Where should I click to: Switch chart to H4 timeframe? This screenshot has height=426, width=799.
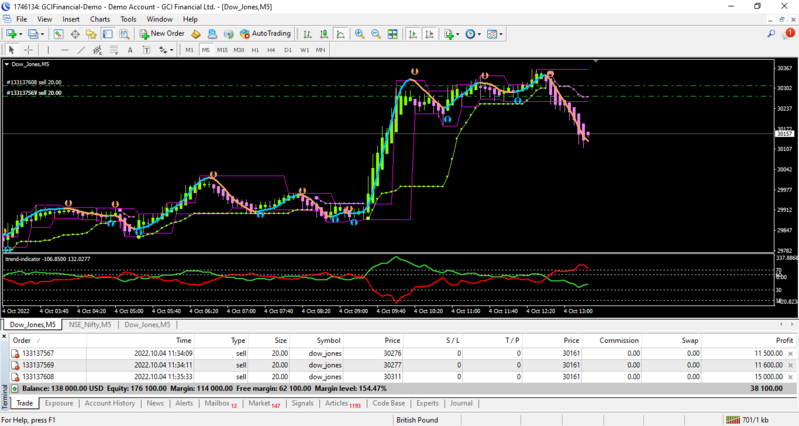point(271,49)
